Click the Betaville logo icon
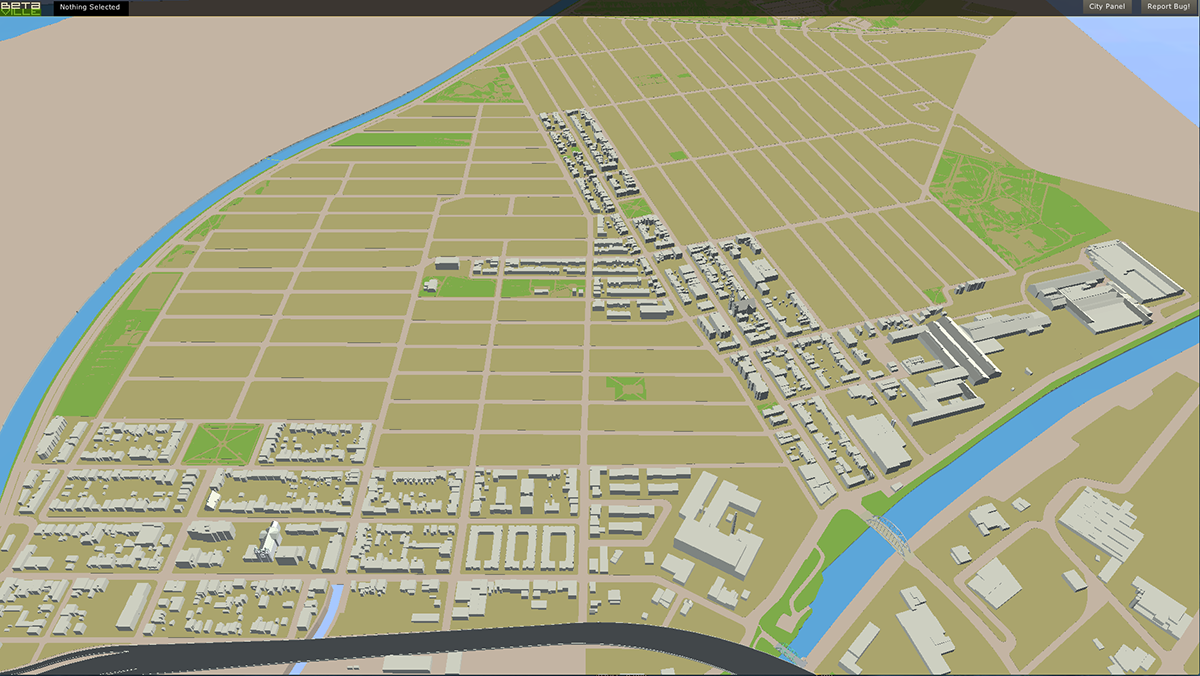 [x=21, y=8]
